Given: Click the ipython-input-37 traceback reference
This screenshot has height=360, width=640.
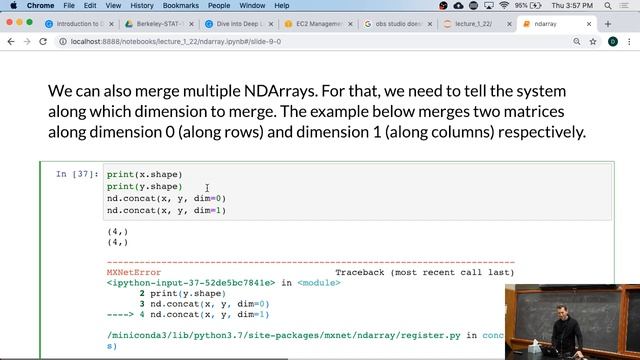Looking at the screenshot, I should click(x=191, y=283).
